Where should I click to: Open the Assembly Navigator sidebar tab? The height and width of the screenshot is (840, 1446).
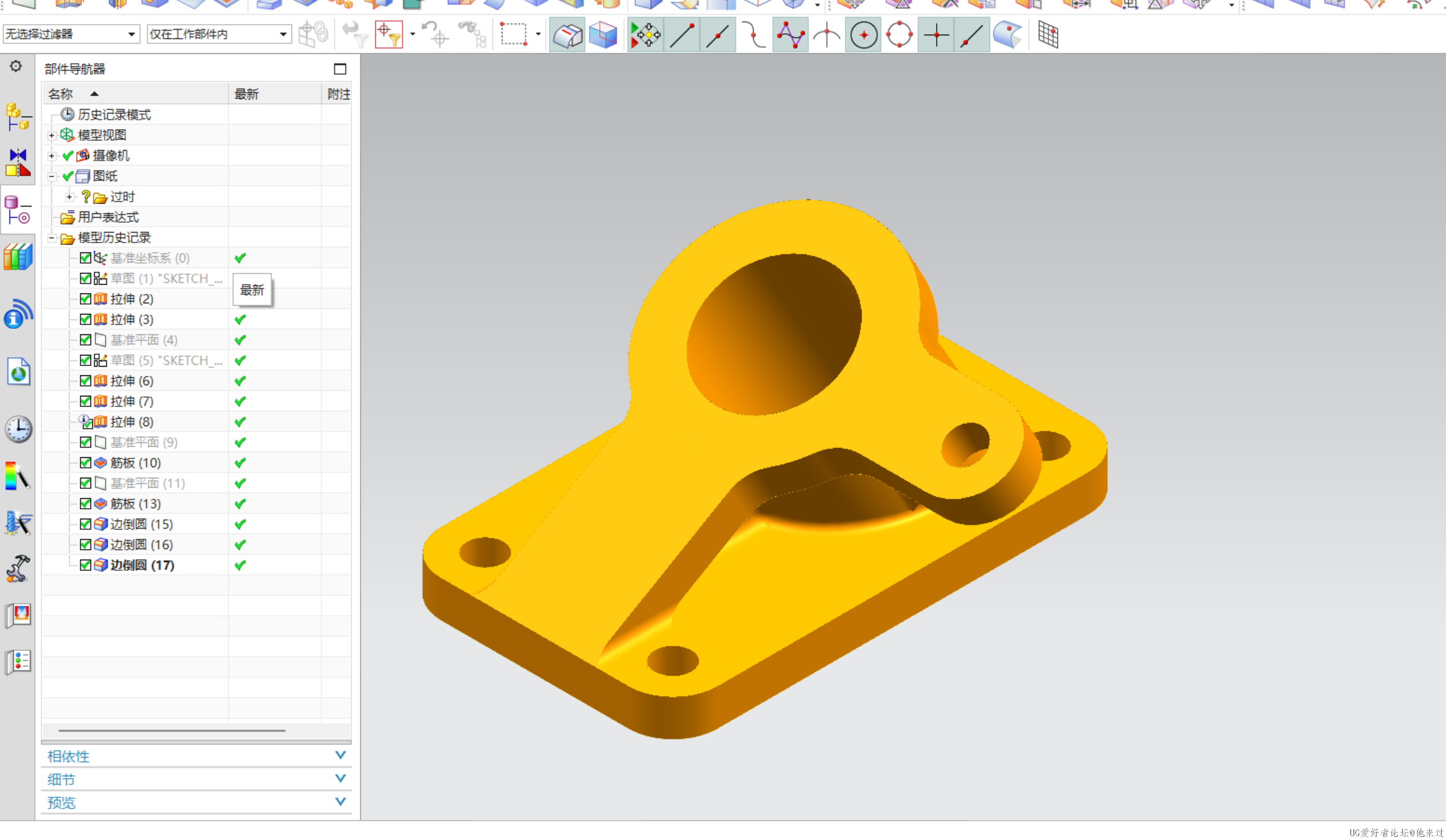point(18,117)
